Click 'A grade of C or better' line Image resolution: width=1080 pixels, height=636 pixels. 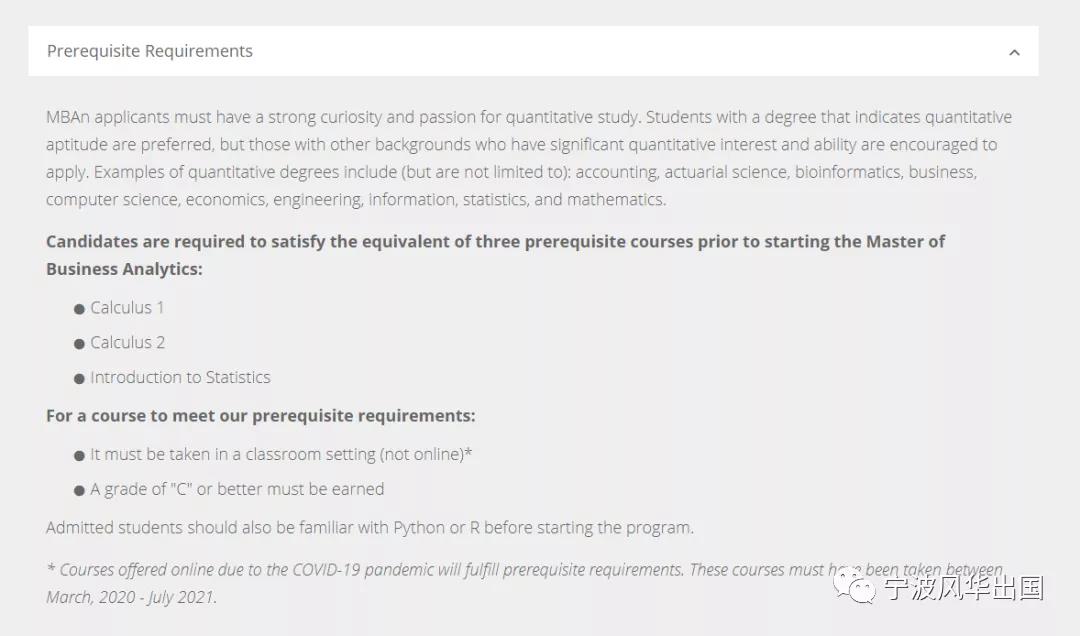(237, 489)
